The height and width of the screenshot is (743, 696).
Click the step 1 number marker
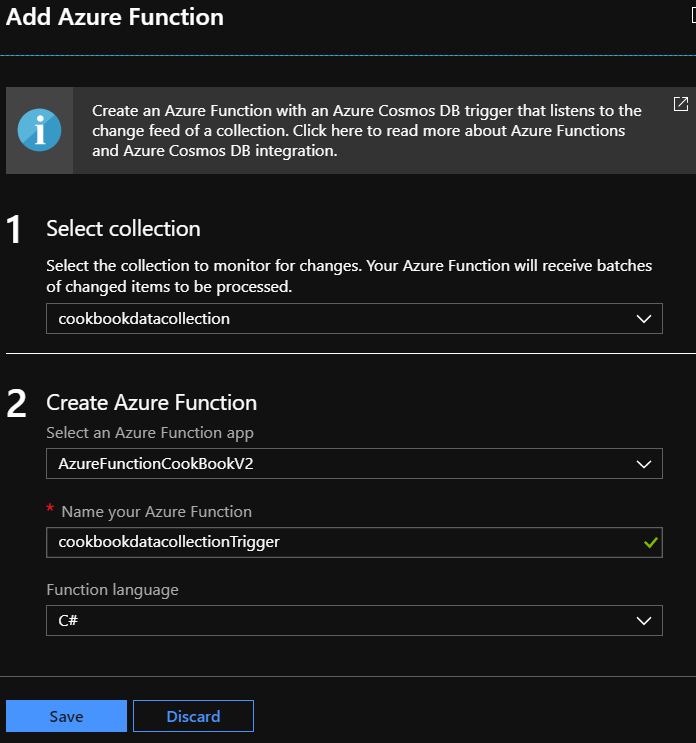pyautogui.click(x=15, y=230)
